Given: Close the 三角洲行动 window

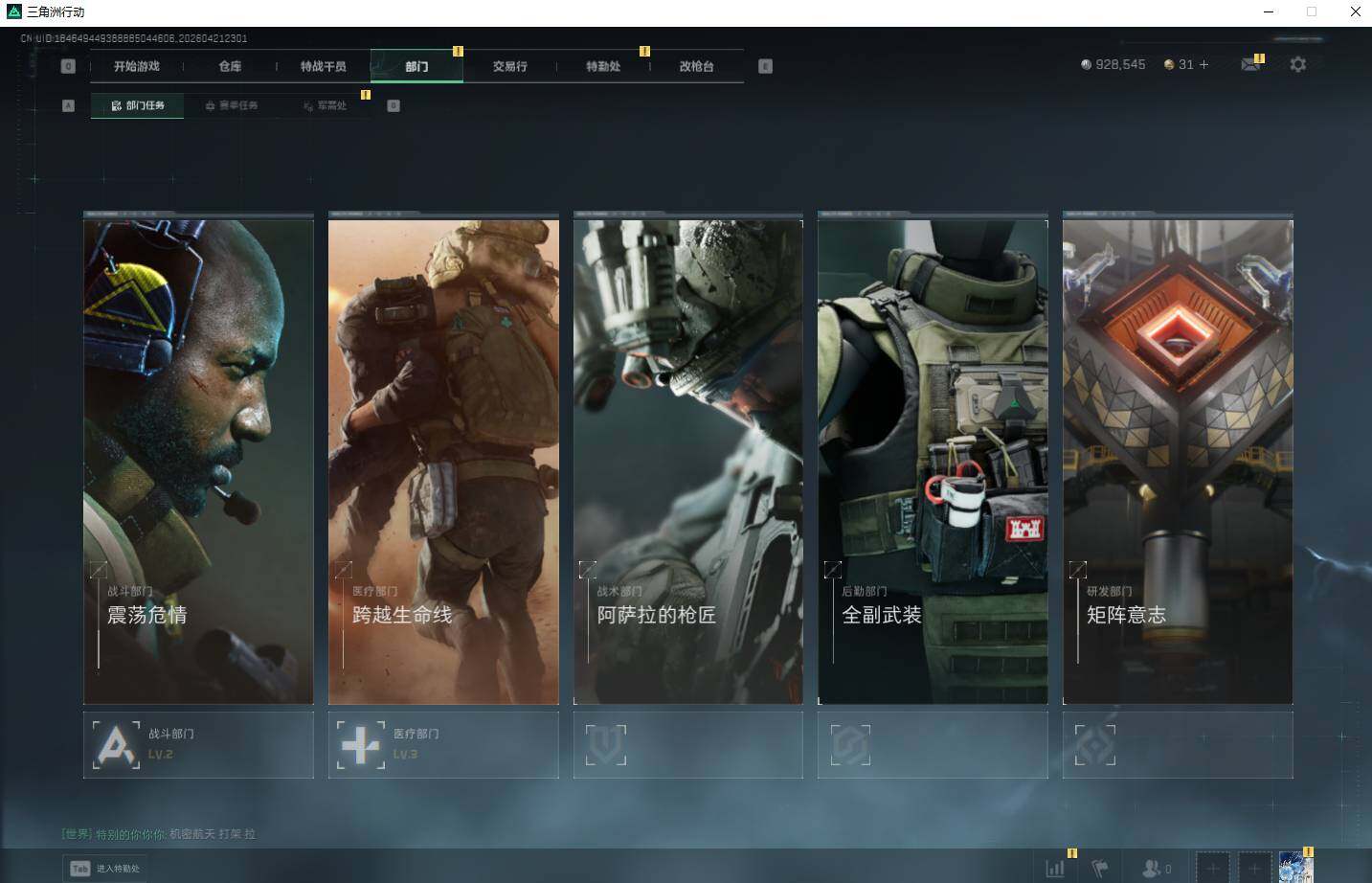Looking at the screenshot, I should point(1355,12).
